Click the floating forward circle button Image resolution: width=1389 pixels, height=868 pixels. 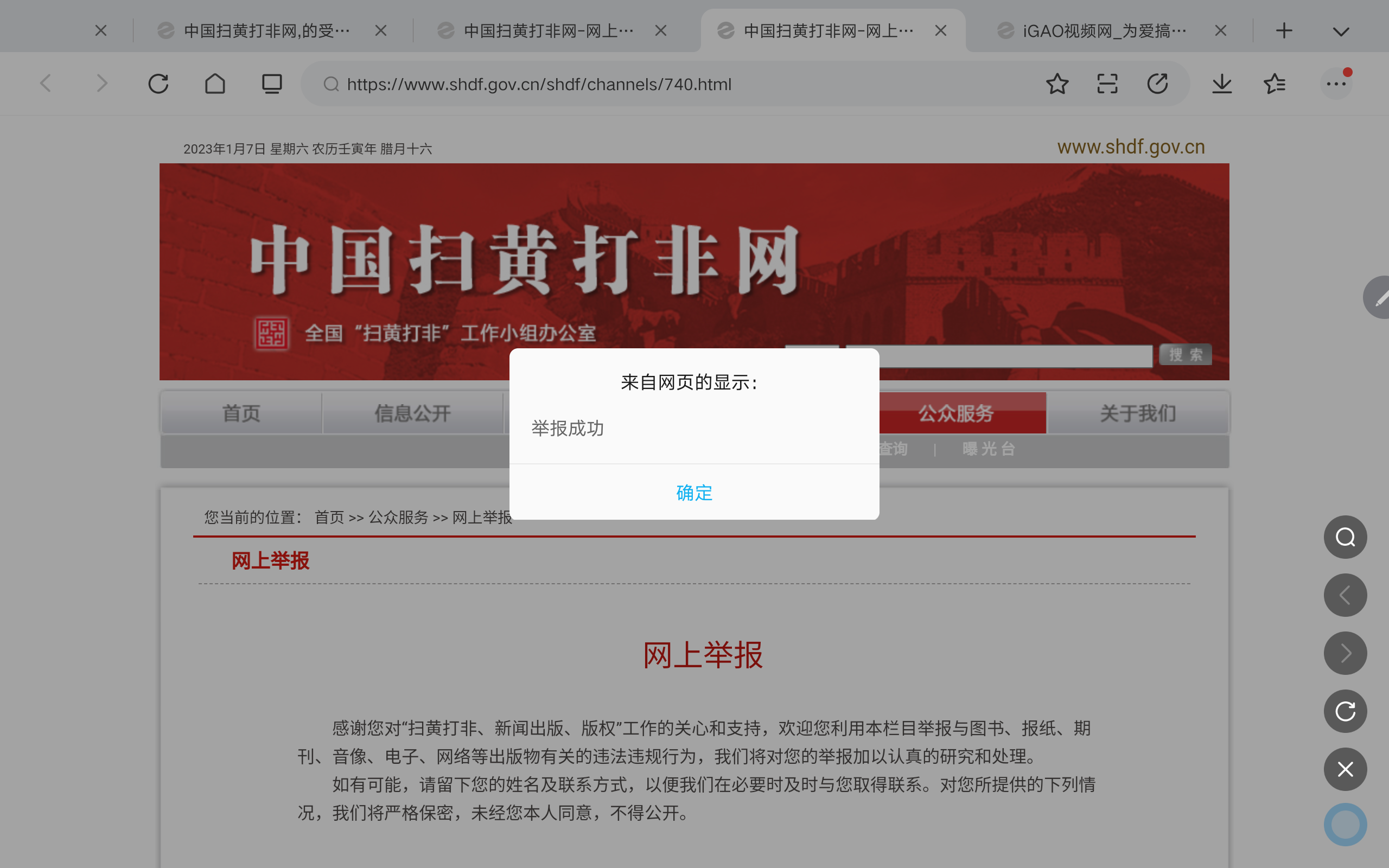(1346, 653)
